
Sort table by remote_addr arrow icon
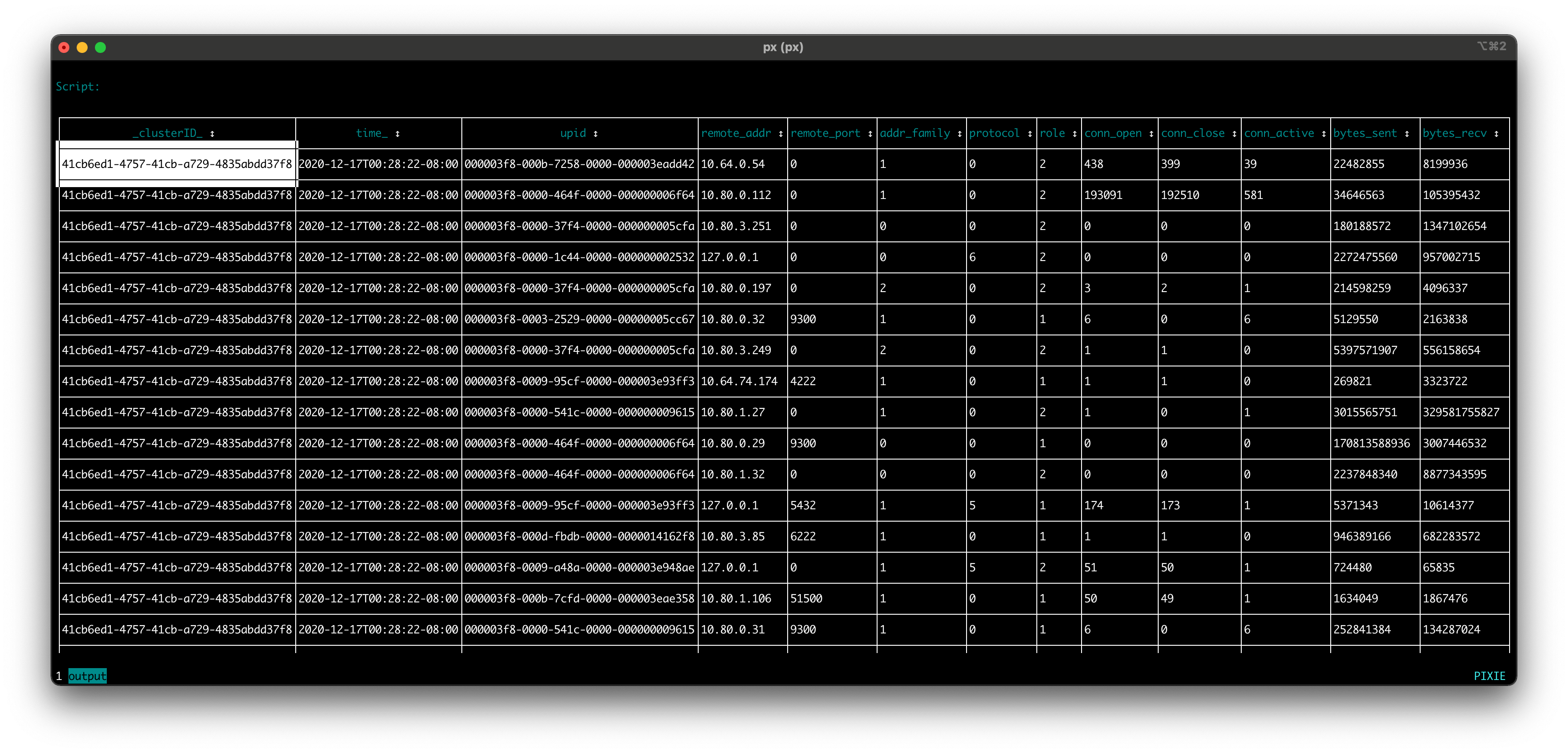780,134
